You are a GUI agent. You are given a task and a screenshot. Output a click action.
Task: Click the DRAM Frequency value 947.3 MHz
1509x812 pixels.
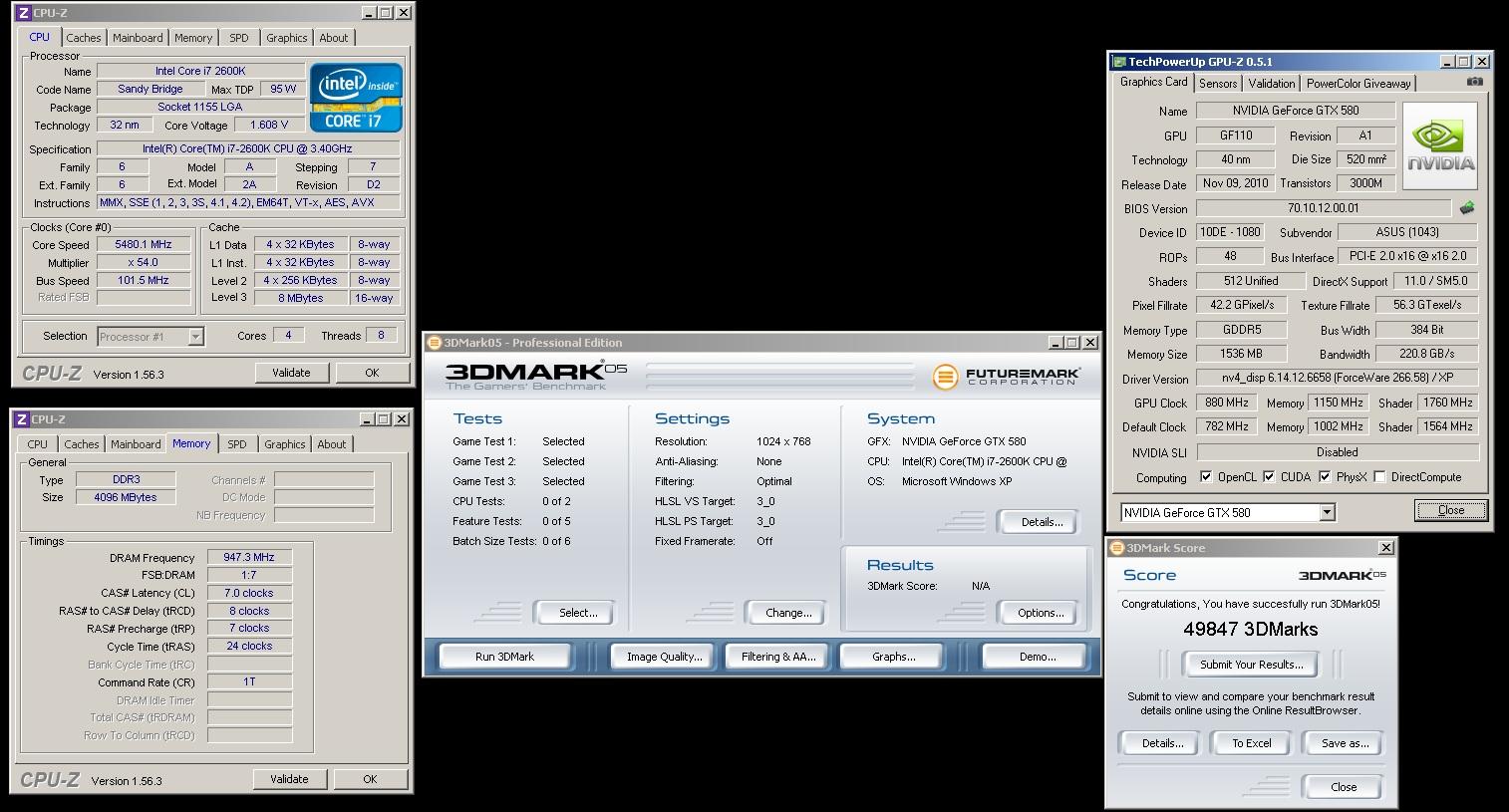[x=249, y=557]
